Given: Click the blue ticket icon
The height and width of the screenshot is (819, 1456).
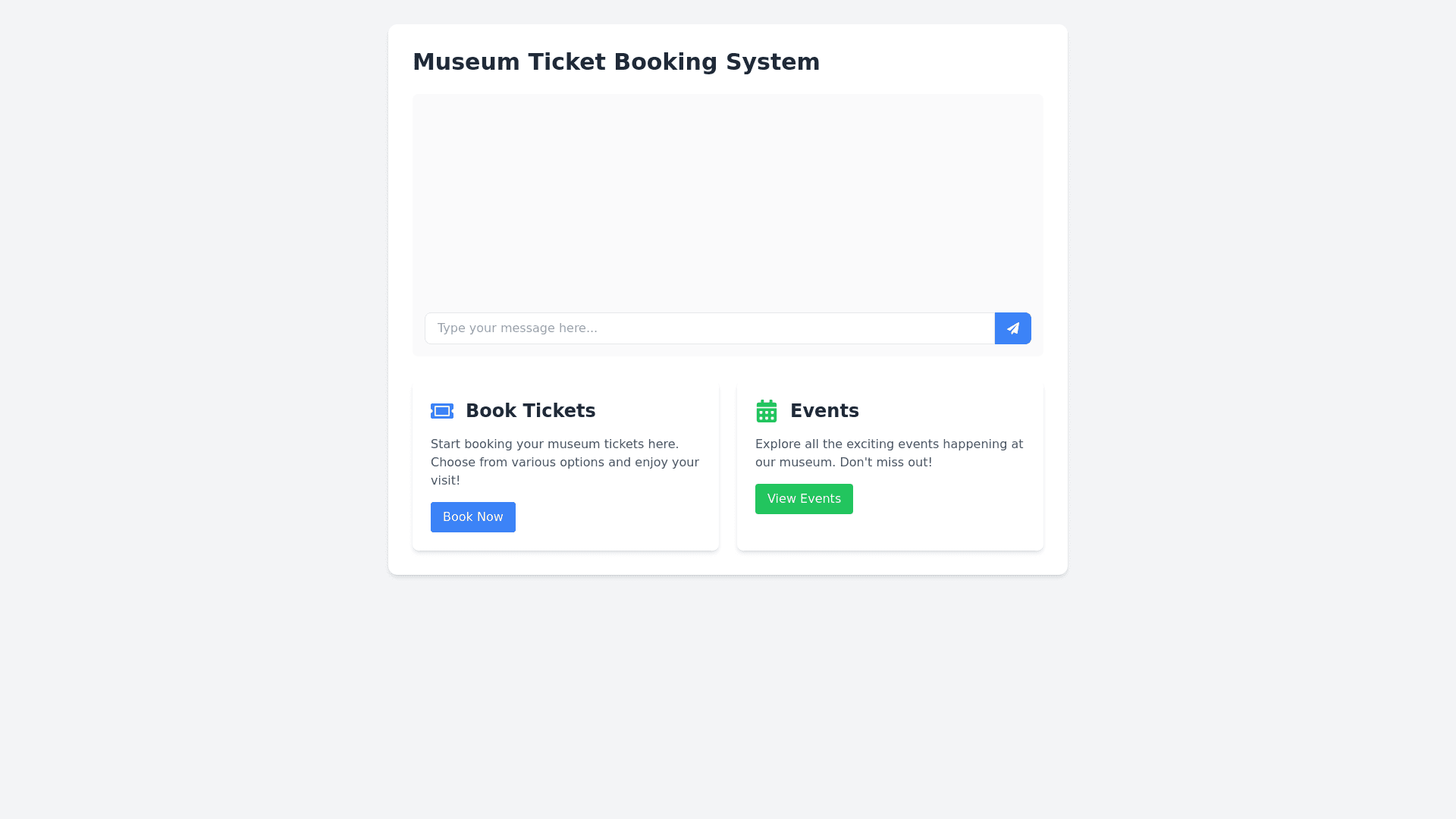Looking at the screenshot, I should (442, 411).
